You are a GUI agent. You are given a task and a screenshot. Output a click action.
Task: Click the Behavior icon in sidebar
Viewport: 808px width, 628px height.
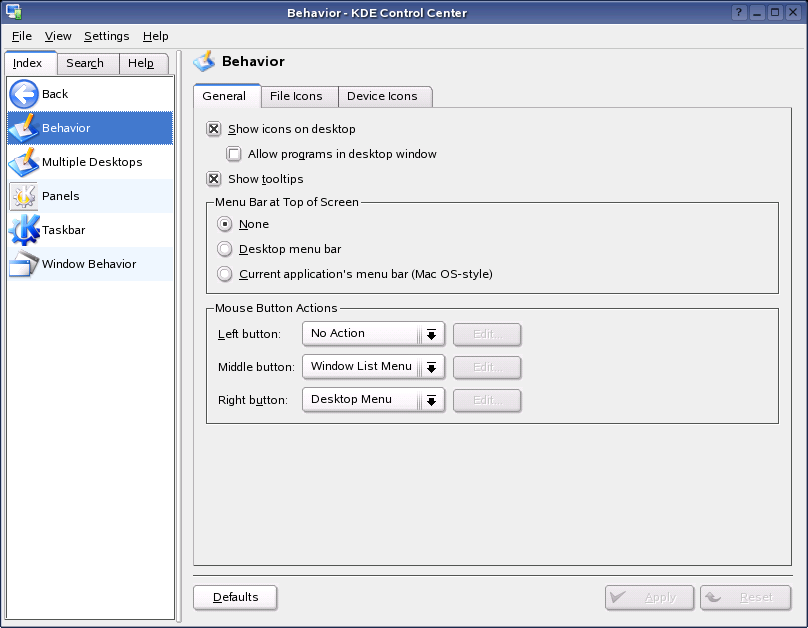24,128
